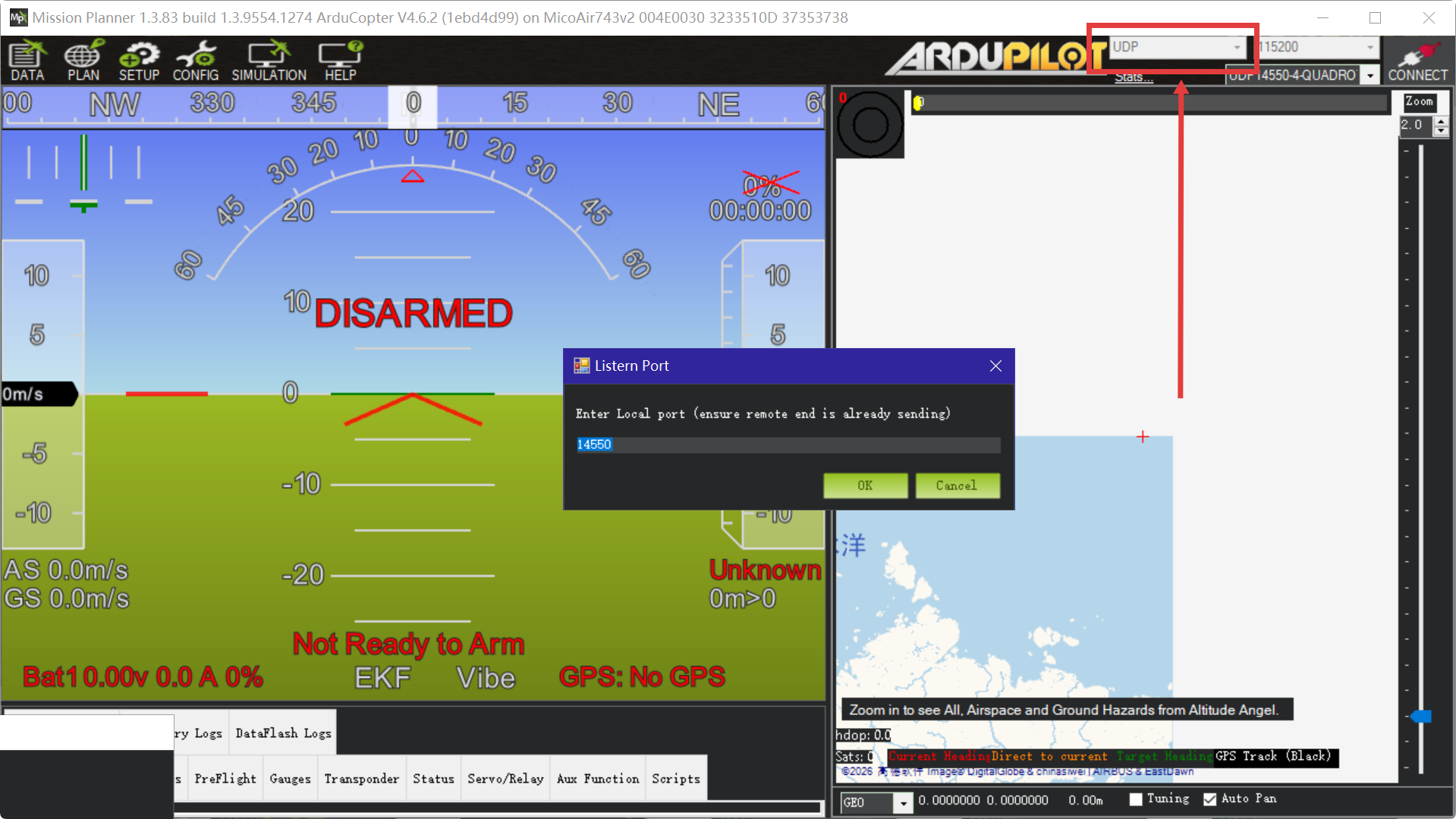1456x819 pixels.
Task: Click the map zoom slider handle
Action: pos(1420,717)
